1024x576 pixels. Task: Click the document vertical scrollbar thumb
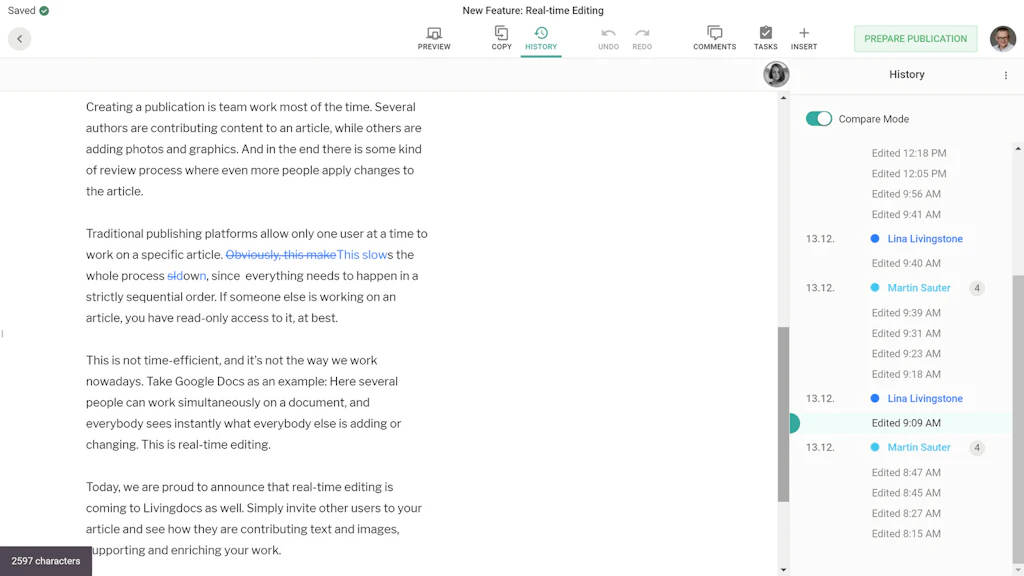[783, 414]
